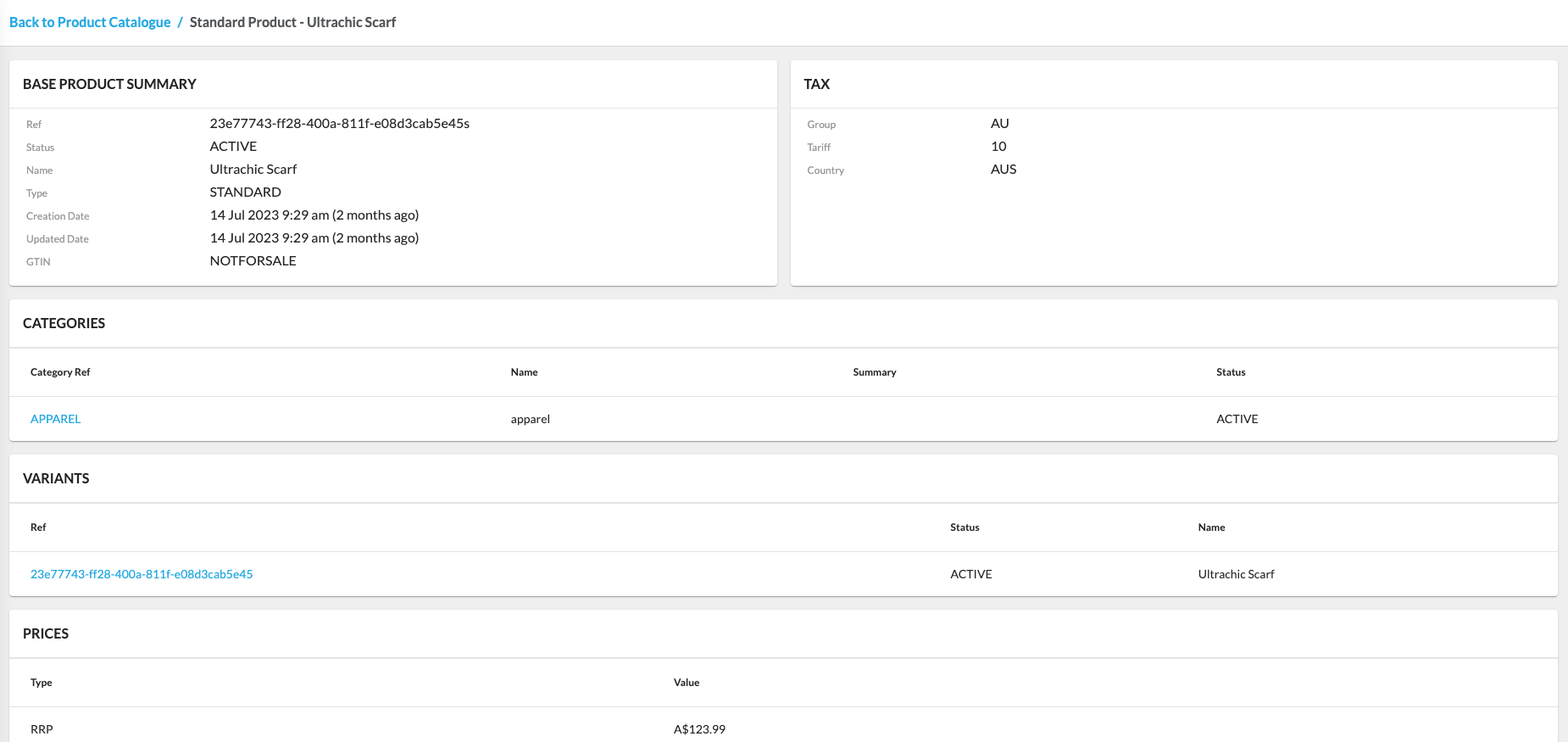This screenshot has width=1568, height=742.
Task: Click the Status column header in Variants
Action: 965,527
